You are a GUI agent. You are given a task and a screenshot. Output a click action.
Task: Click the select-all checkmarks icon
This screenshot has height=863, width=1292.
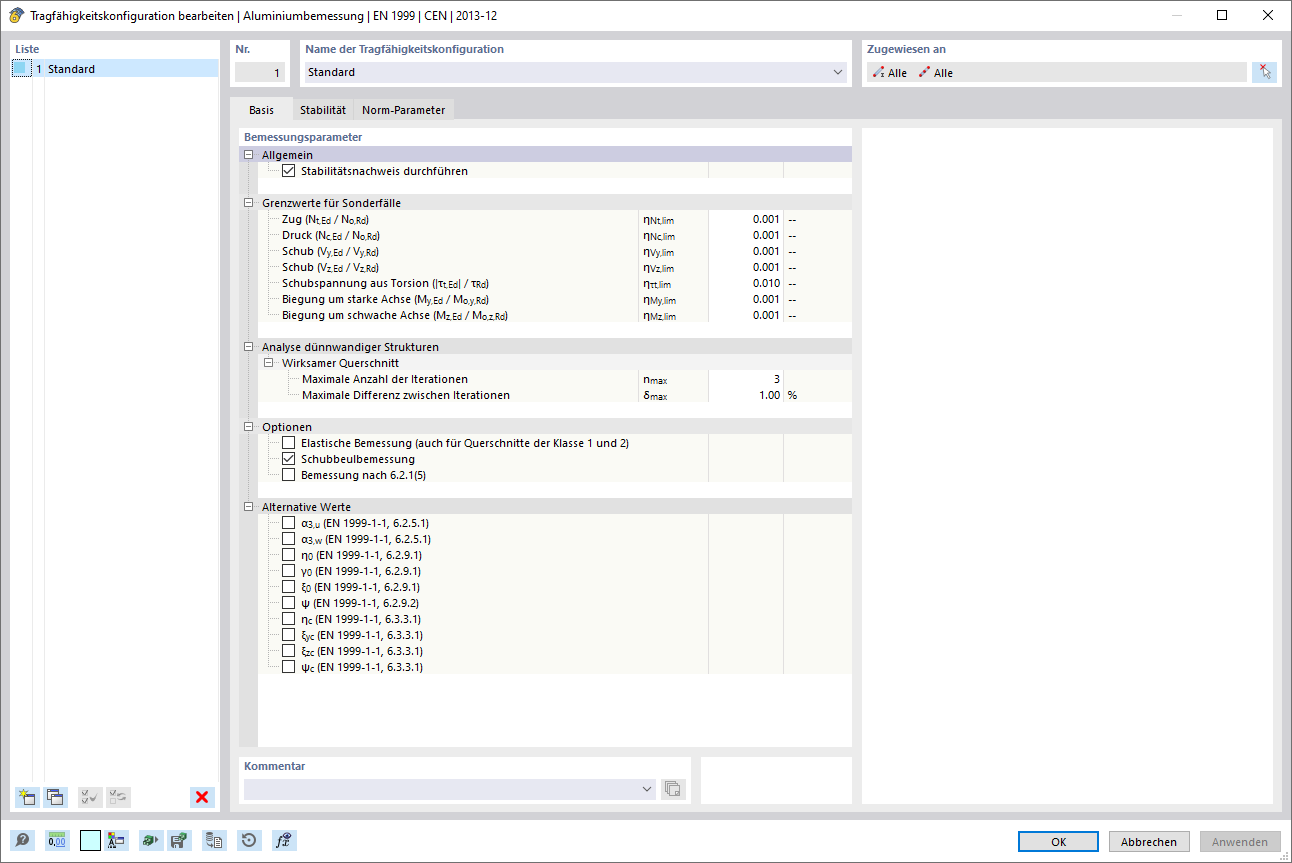click(90, 797)
